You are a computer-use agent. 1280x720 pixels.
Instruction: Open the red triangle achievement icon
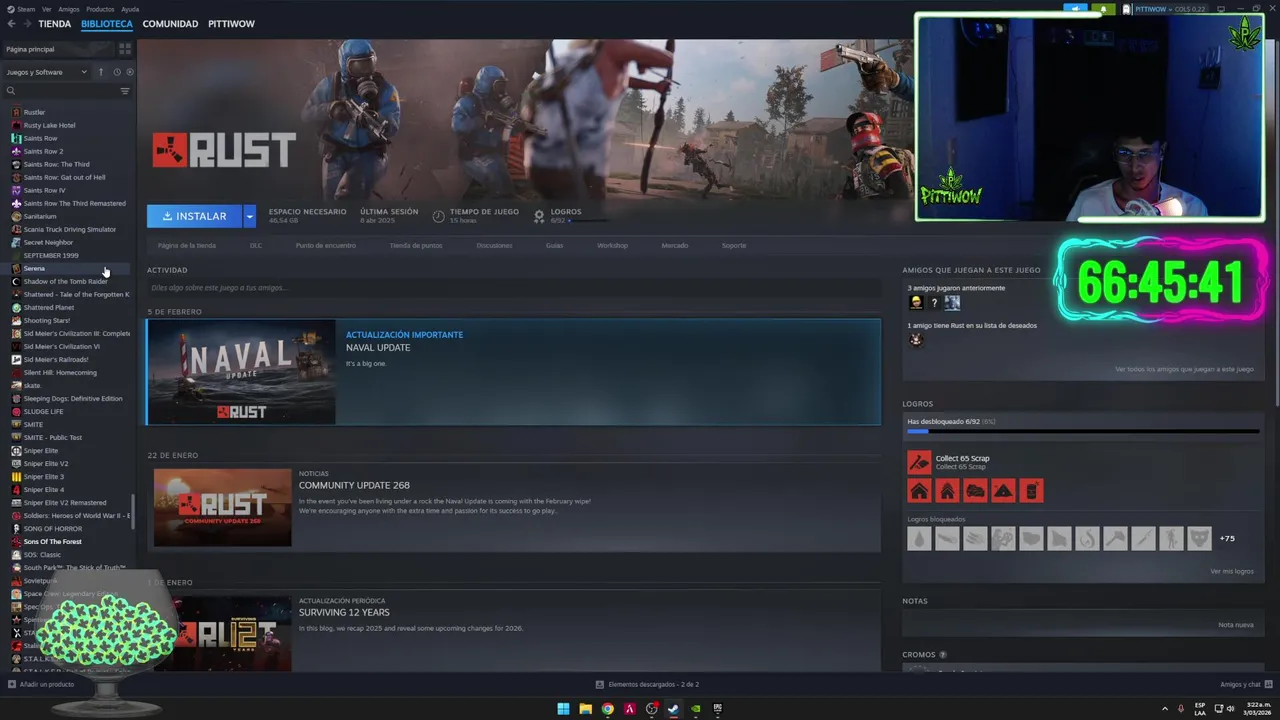click(x=1003, y=491)
